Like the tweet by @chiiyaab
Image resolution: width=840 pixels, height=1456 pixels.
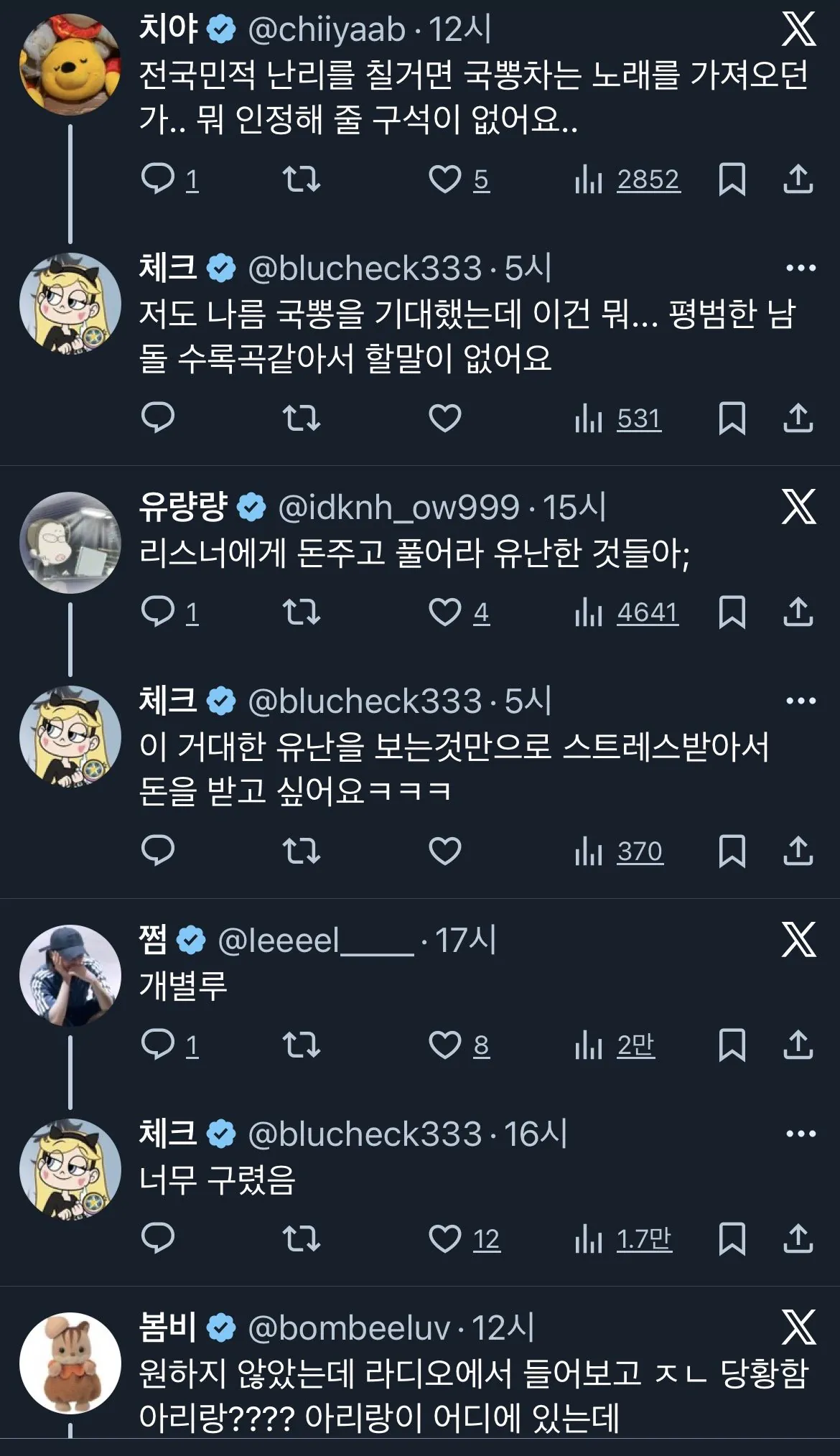pos(444,179)
